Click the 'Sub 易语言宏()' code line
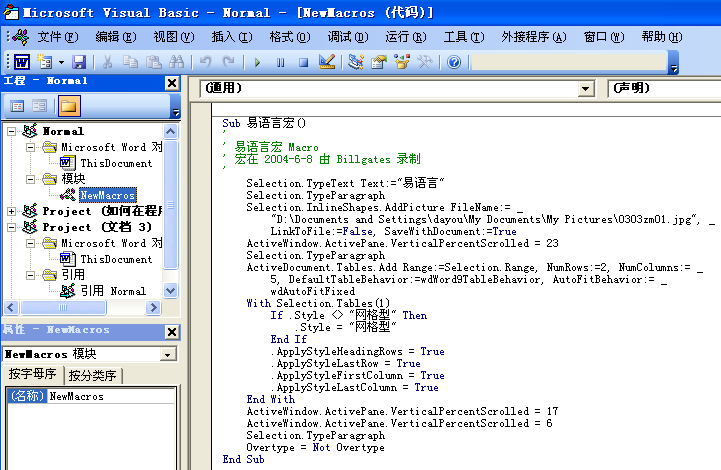Screen dimensions: 721x470 (264, 123)
